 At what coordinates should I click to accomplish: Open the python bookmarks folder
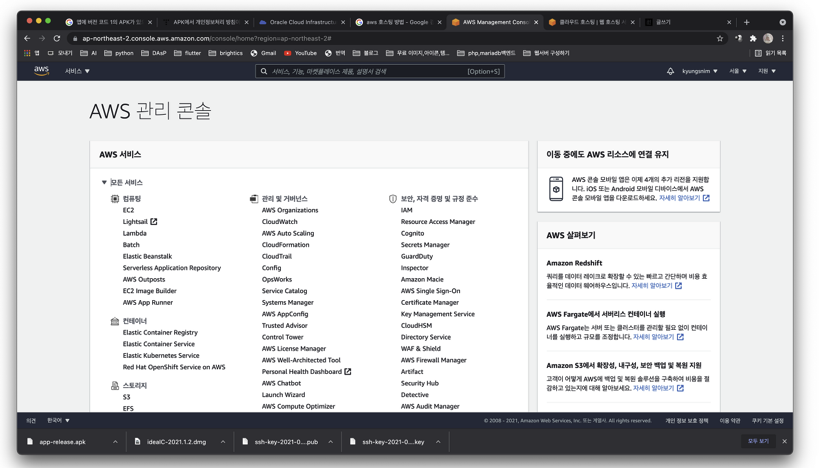(x=119, y=53)
